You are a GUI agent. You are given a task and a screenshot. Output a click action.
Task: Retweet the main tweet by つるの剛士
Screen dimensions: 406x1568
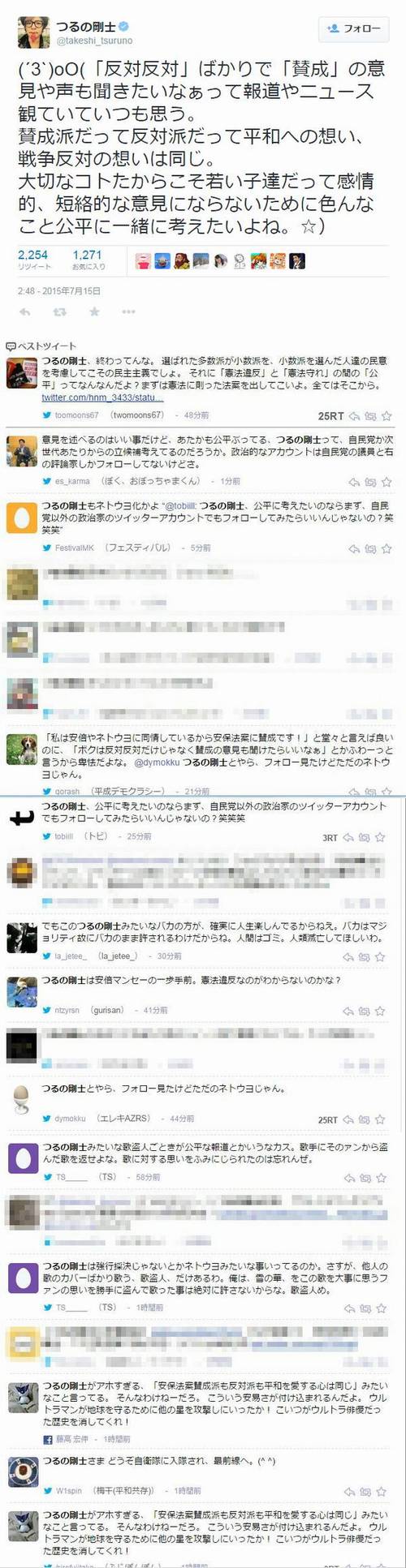click(x=59, y=311)
